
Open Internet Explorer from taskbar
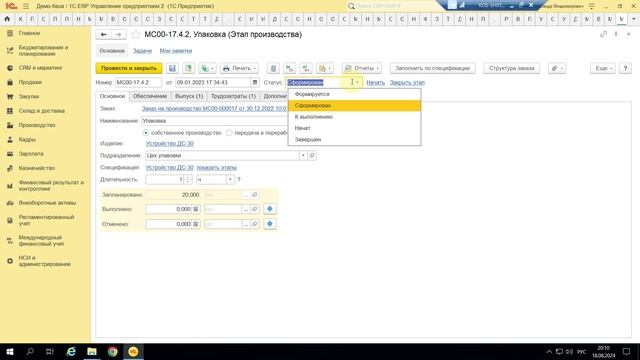[x=71, y=351]
